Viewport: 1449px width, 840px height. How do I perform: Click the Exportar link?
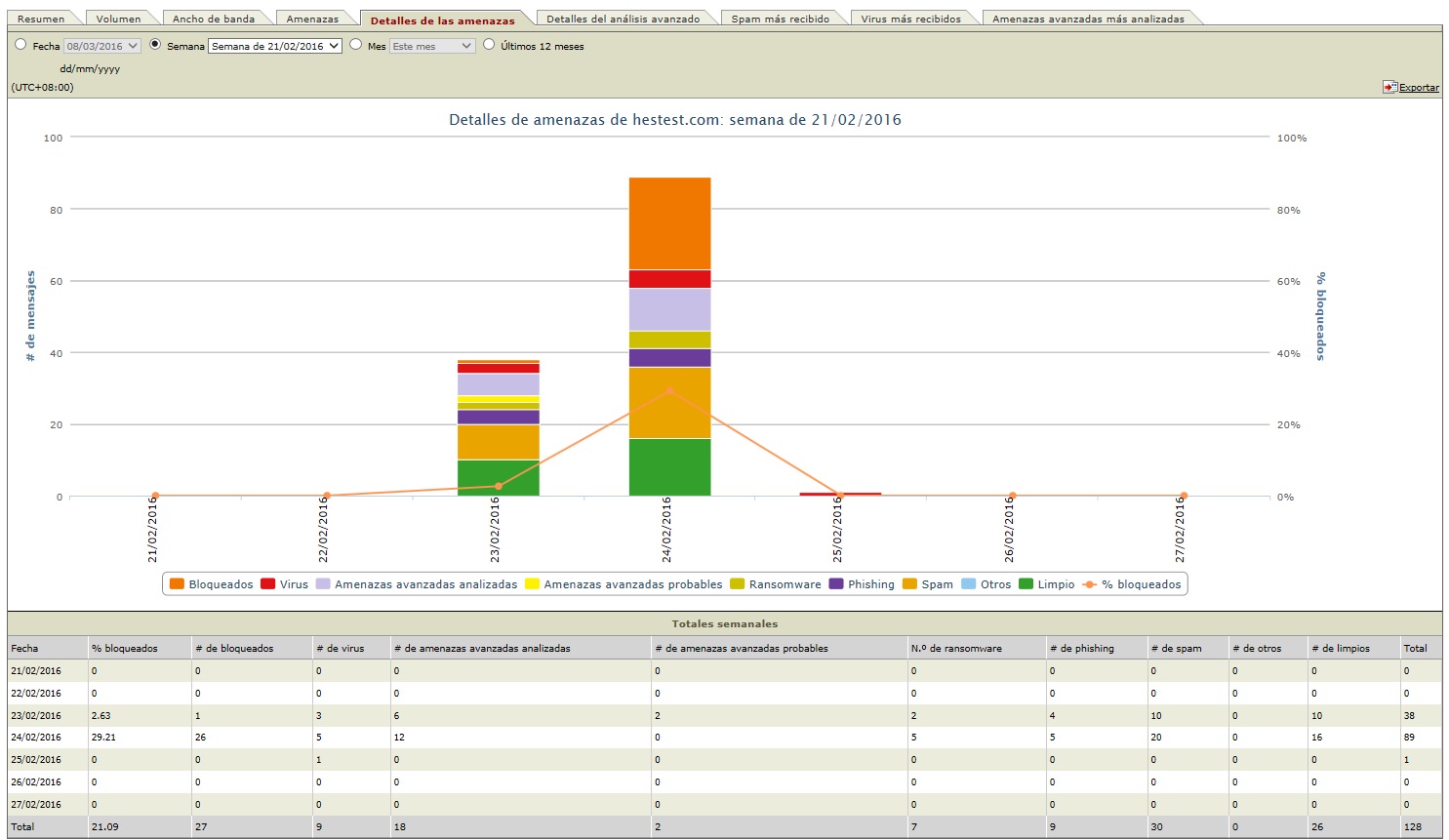tap(1419, 88)
